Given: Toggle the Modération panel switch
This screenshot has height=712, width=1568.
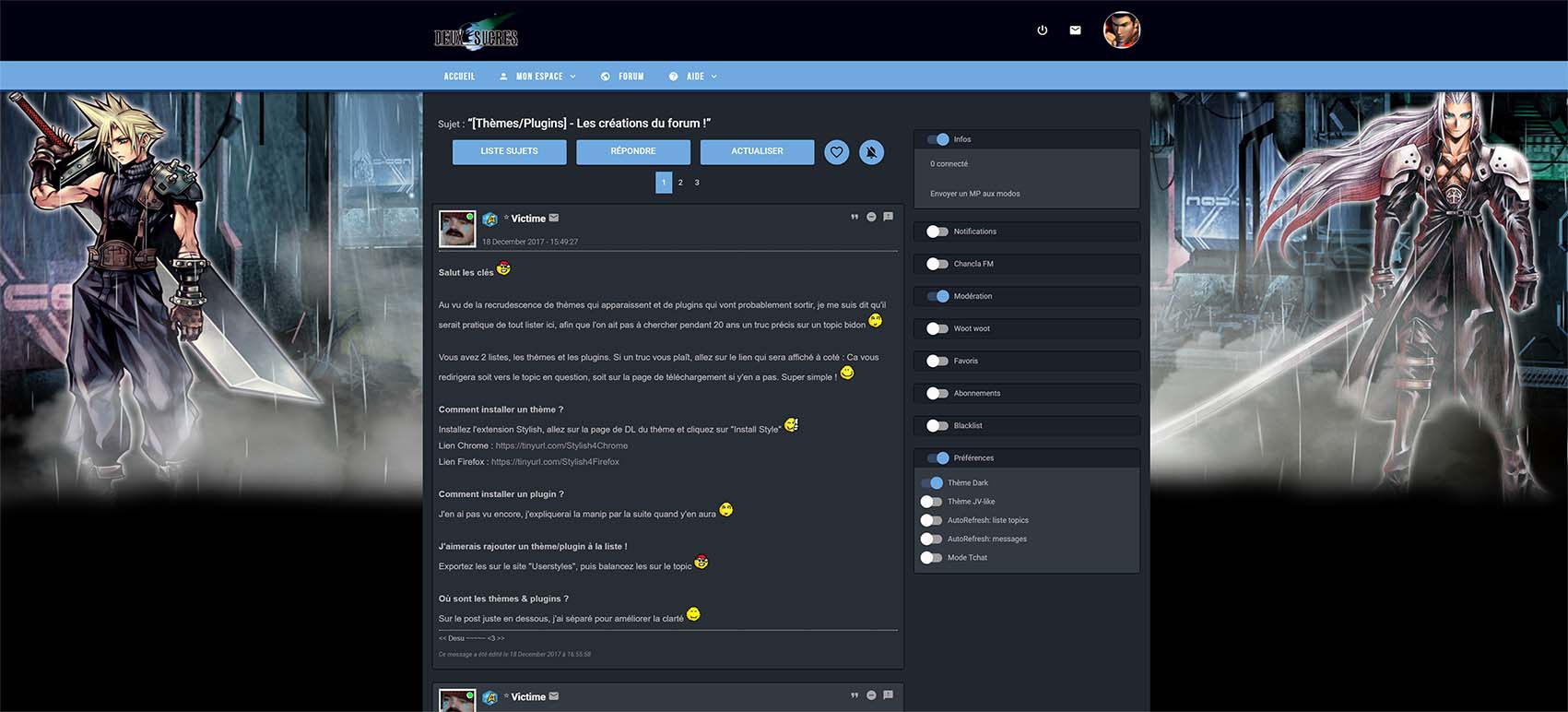Looking at the screenshot, I should pyautogui.click(x=938, y=296).
